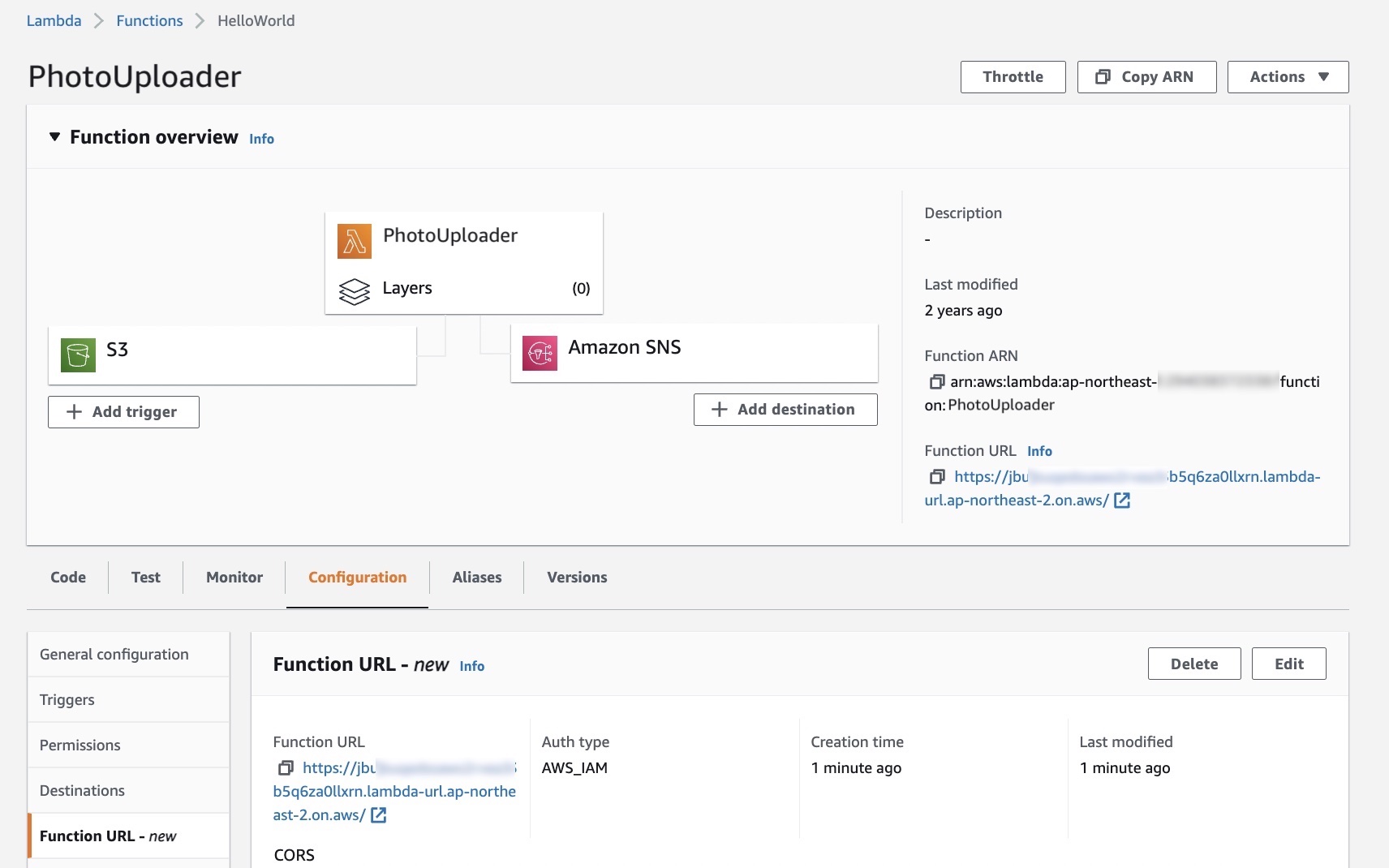Open overview Function URL external link icon

click(x=1122, y=501)
